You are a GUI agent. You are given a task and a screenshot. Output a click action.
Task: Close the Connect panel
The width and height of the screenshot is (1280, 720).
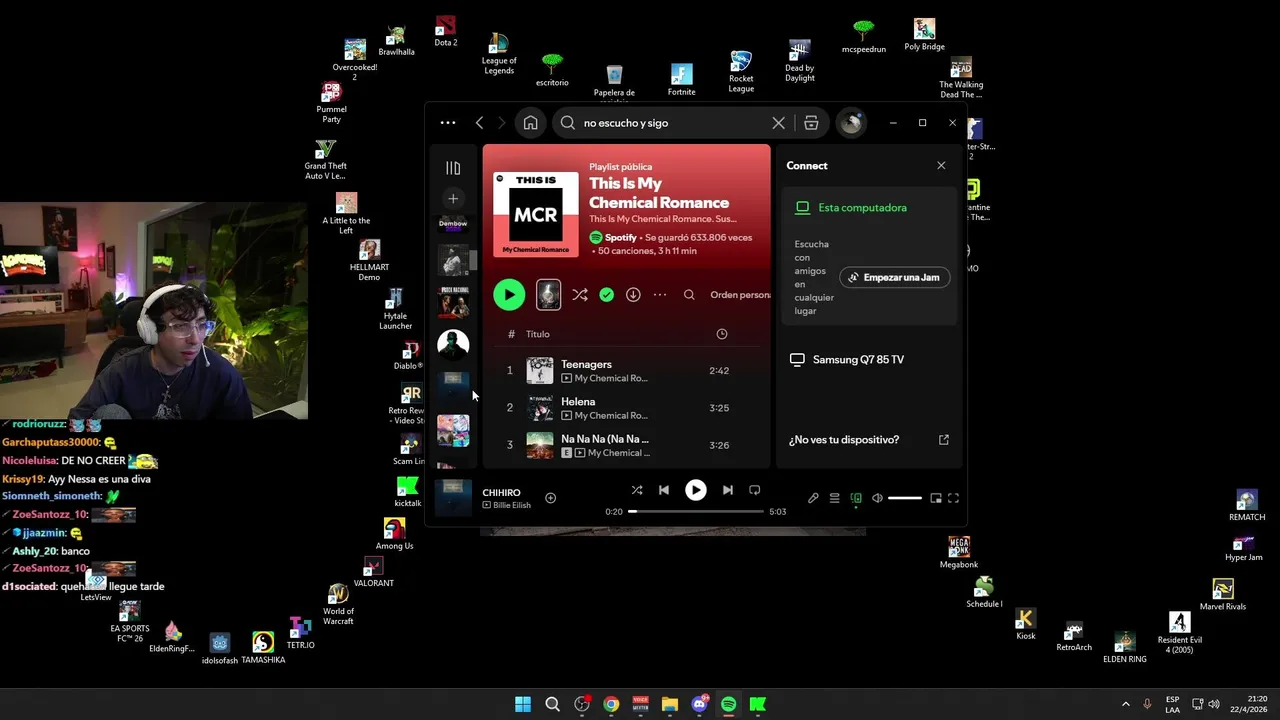coord(941,166)
